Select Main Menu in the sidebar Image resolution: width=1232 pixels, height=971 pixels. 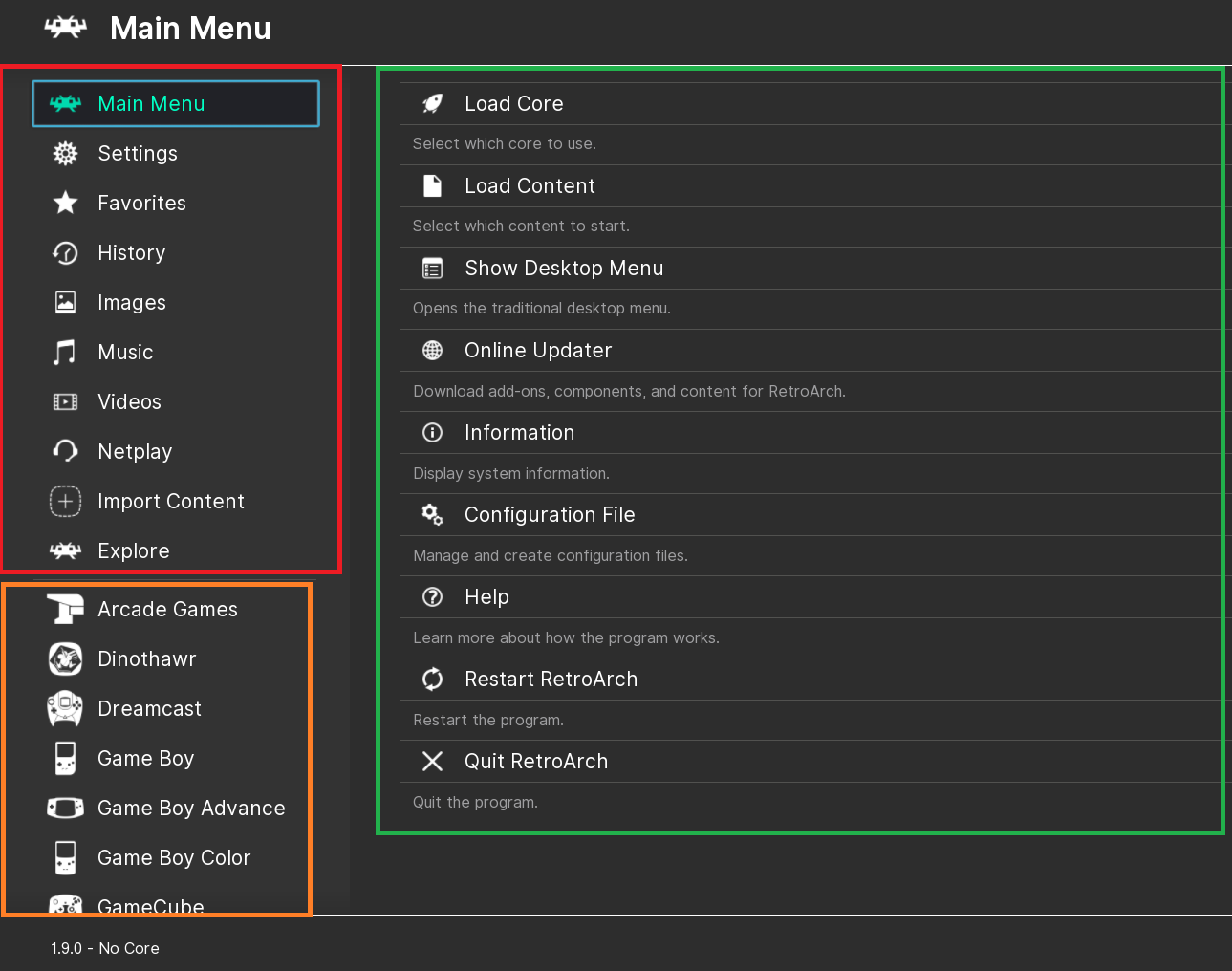click(x=176, y=103)
